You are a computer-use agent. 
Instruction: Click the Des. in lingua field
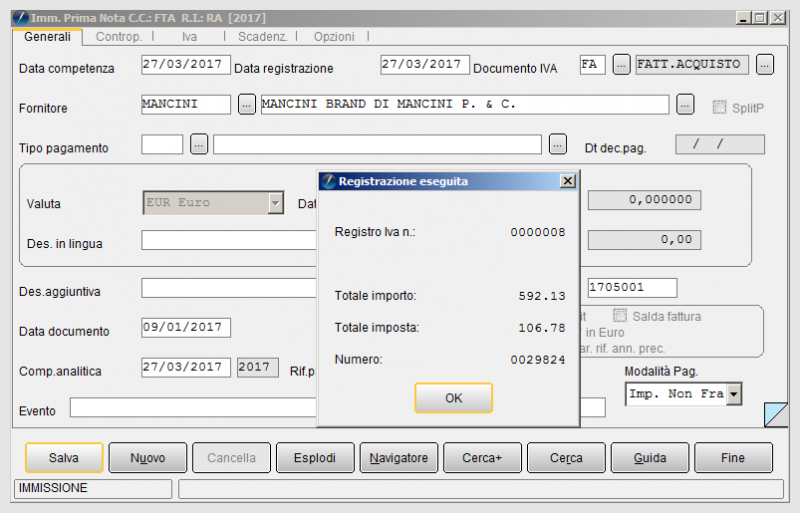coord(229,240)
